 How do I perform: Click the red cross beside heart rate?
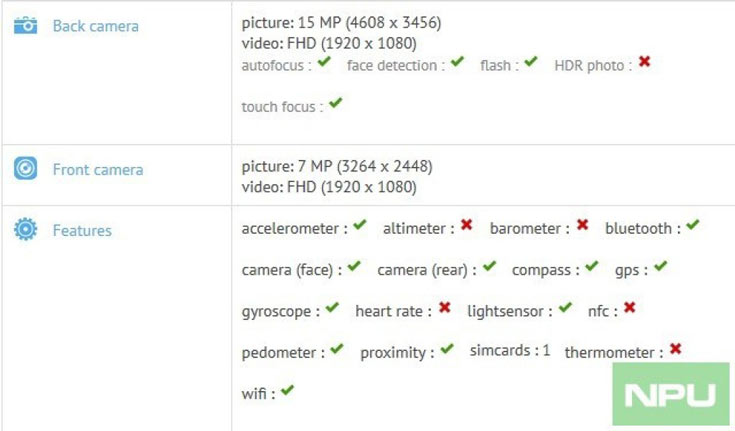click(x=444, y=309)
